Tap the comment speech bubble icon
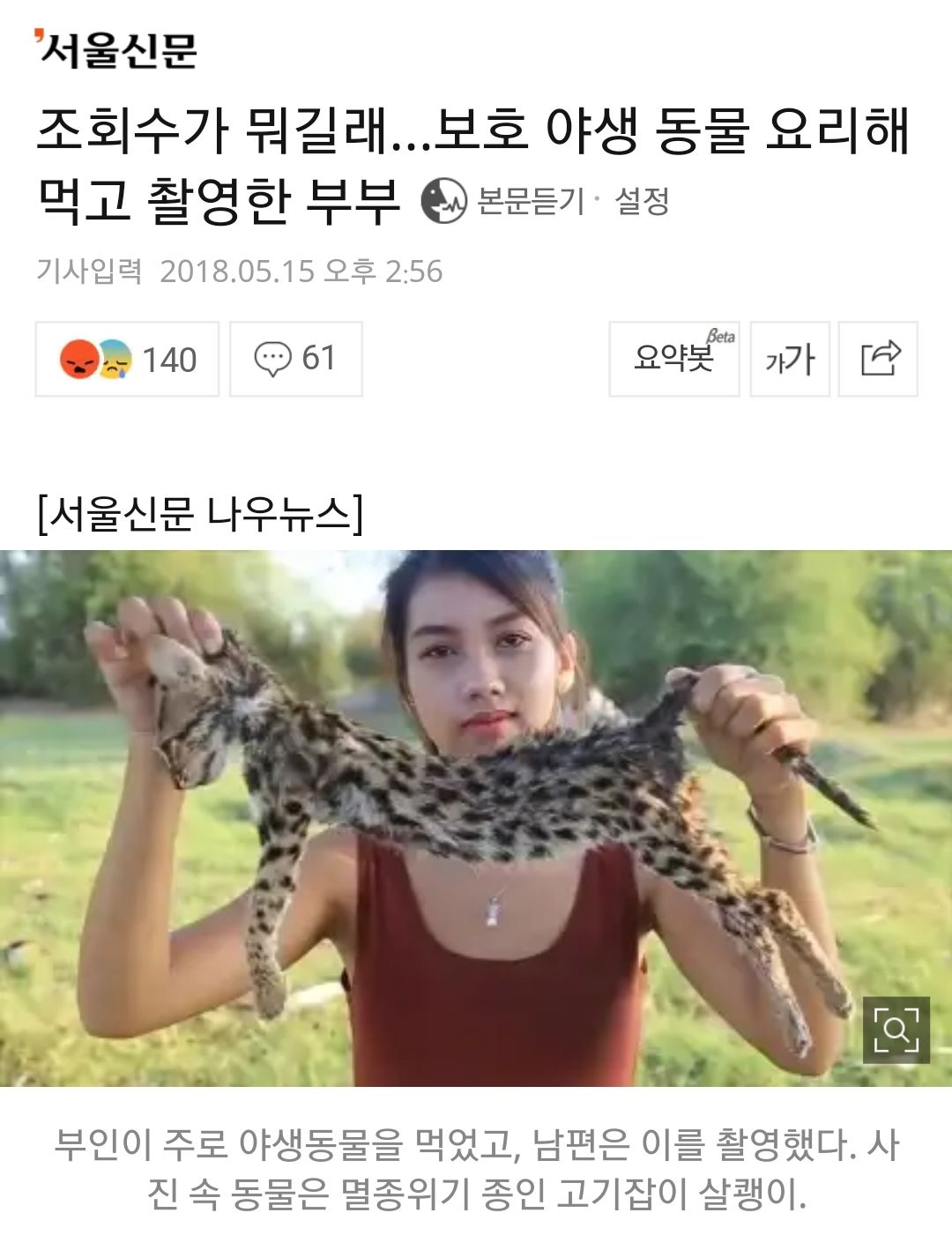Viewport: 952px width, 1250px height. click(x=272, y=359)
